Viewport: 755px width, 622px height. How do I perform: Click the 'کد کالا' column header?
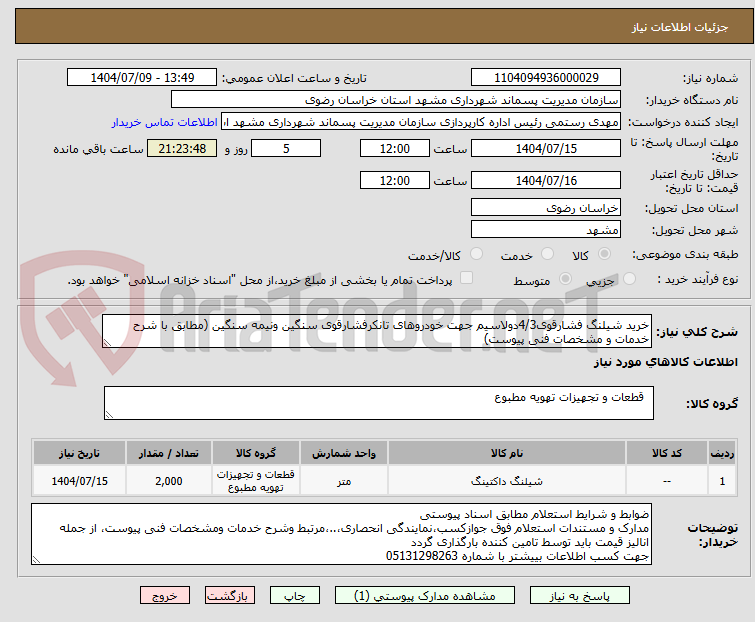click(667, 454)
